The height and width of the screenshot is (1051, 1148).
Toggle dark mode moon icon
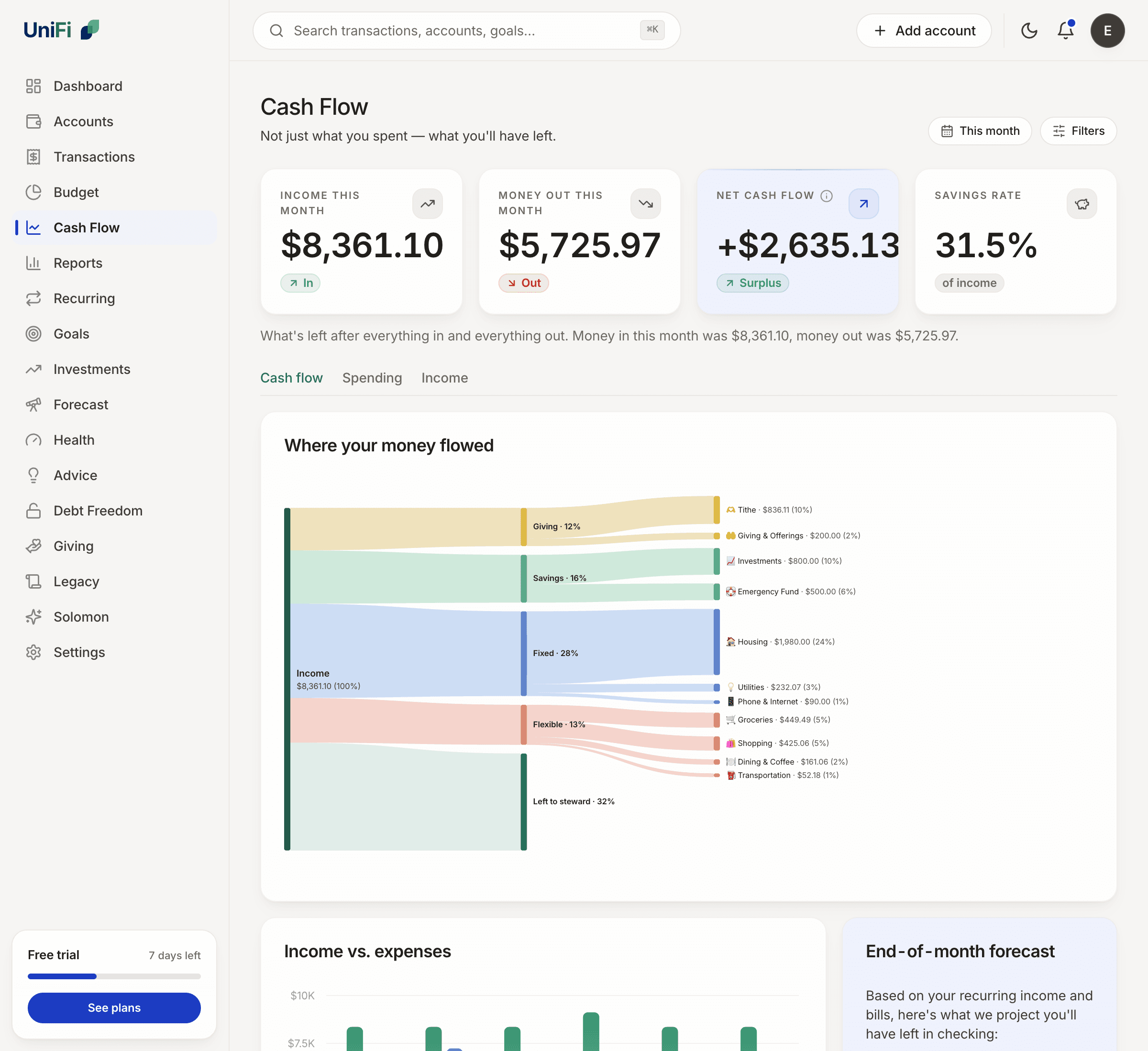tap(1029, 31)
